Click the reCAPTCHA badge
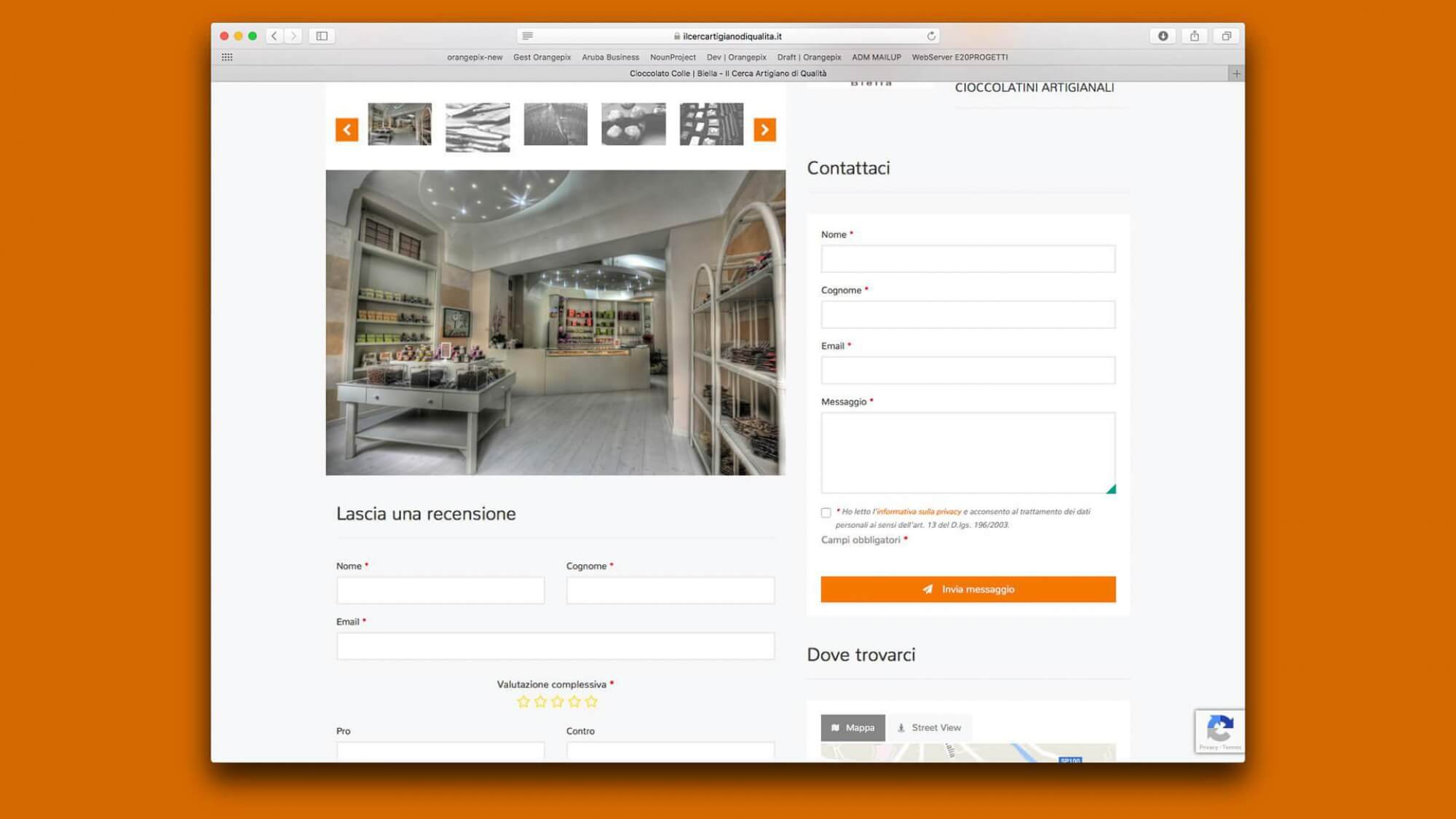The image size is (1456, 819). pyautogui.click(x=1220, y=731)
